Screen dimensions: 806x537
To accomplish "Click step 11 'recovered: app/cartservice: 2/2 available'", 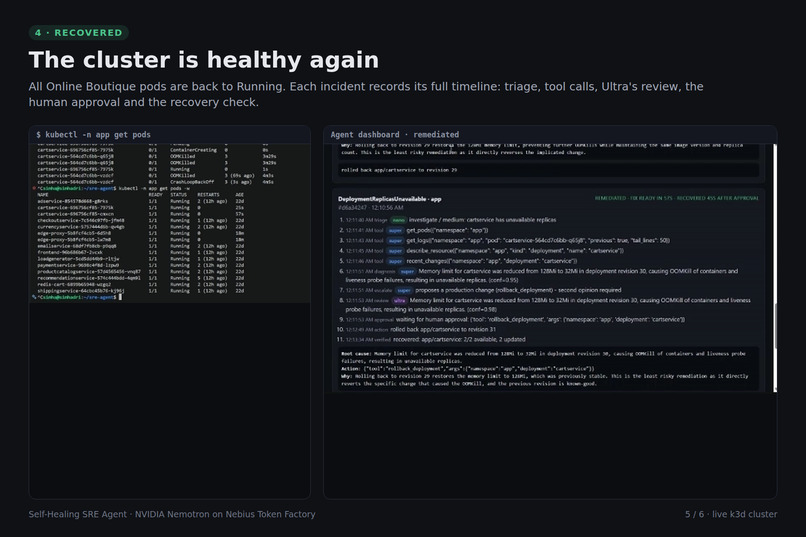I will [459, 340].
